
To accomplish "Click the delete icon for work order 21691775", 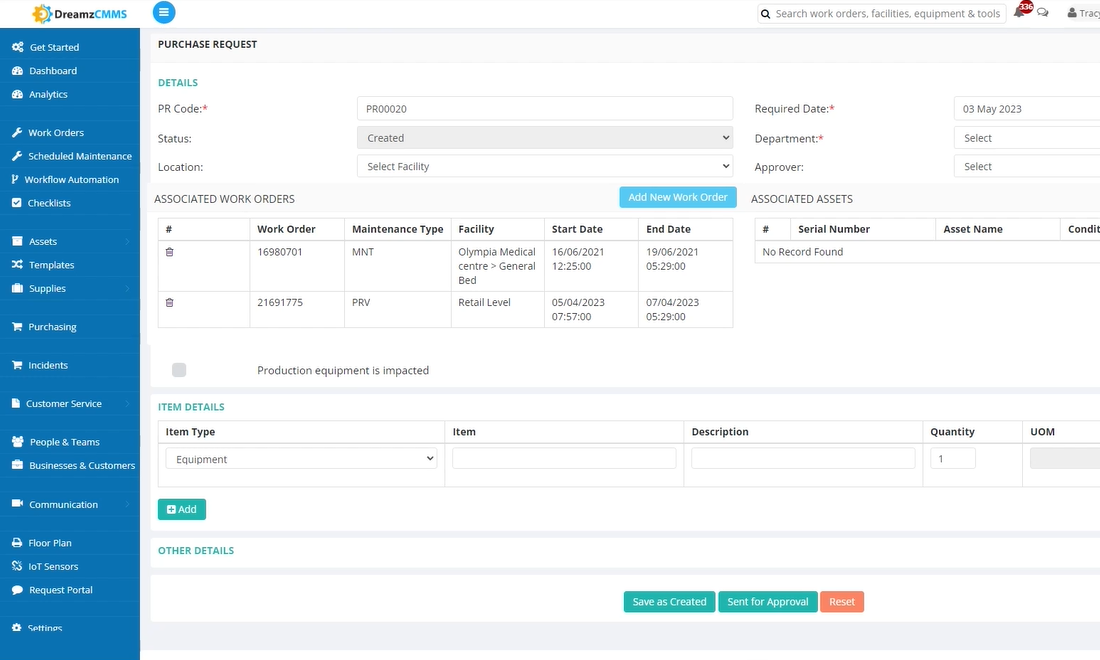I will tap(169, 301).
